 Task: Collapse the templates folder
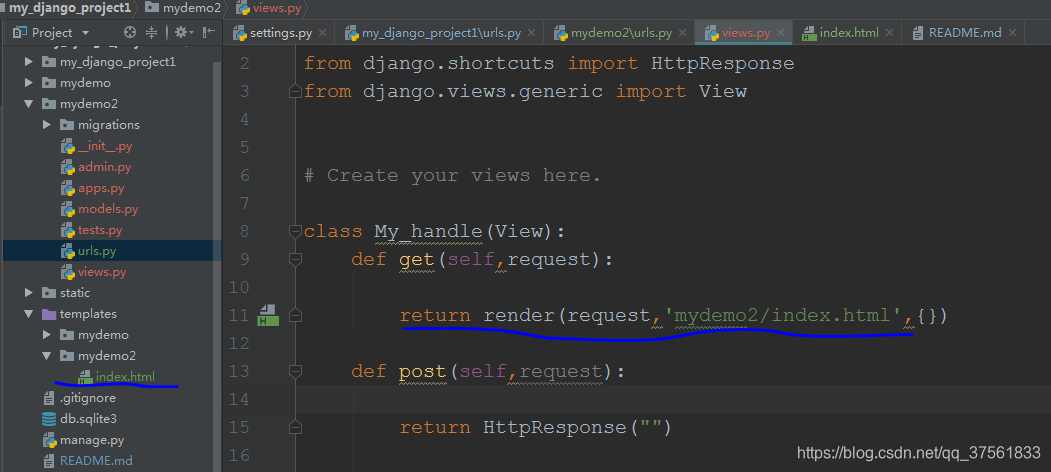tap(29, 314)
